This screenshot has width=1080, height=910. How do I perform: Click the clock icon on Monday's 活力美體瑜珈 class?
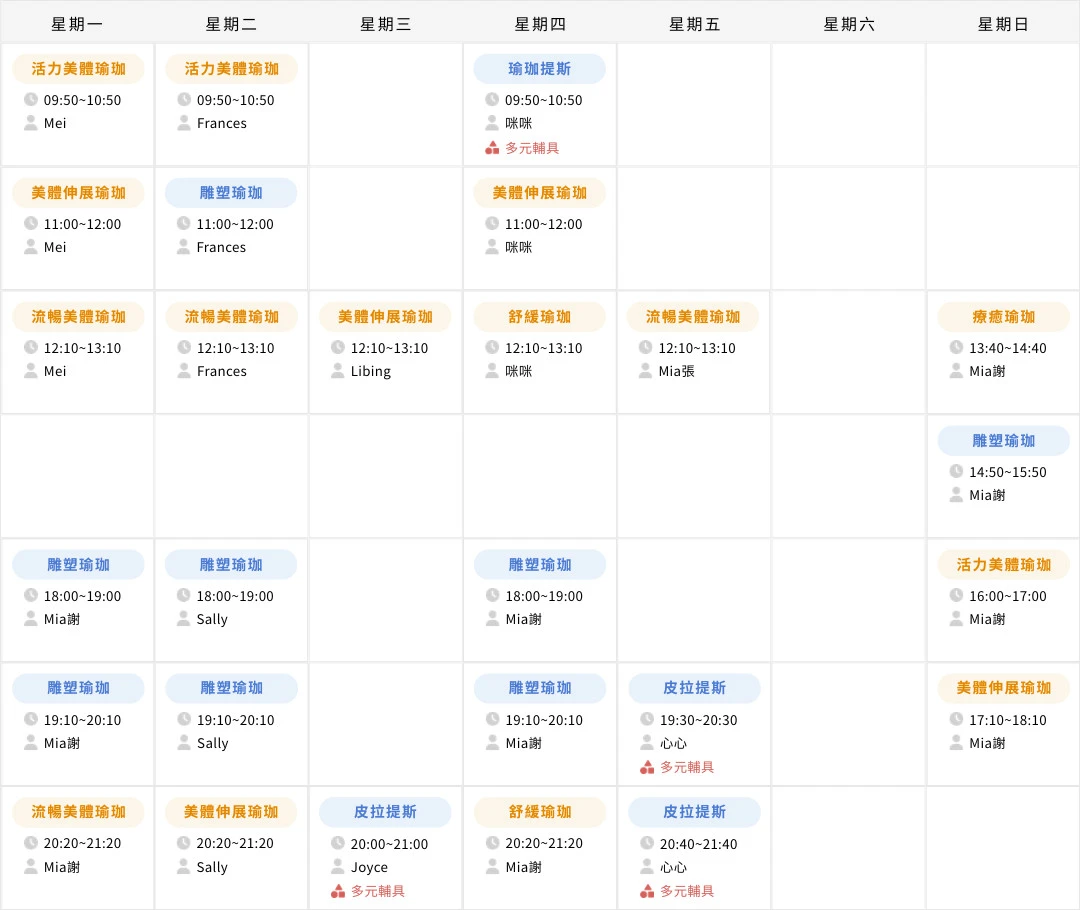(x=30, y=100)
